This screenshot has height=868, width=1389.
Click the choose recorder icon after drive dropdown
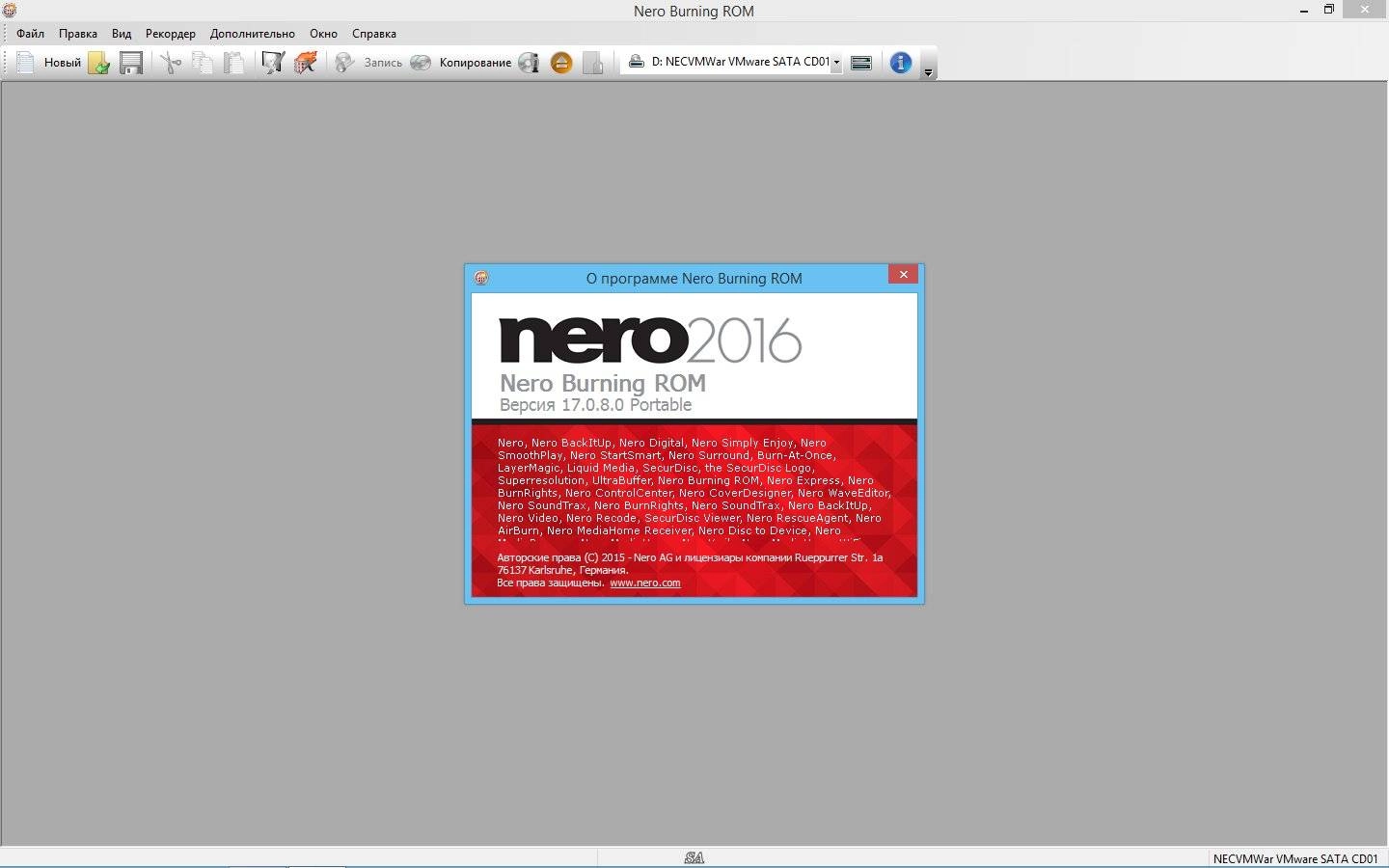pos(861,63)
